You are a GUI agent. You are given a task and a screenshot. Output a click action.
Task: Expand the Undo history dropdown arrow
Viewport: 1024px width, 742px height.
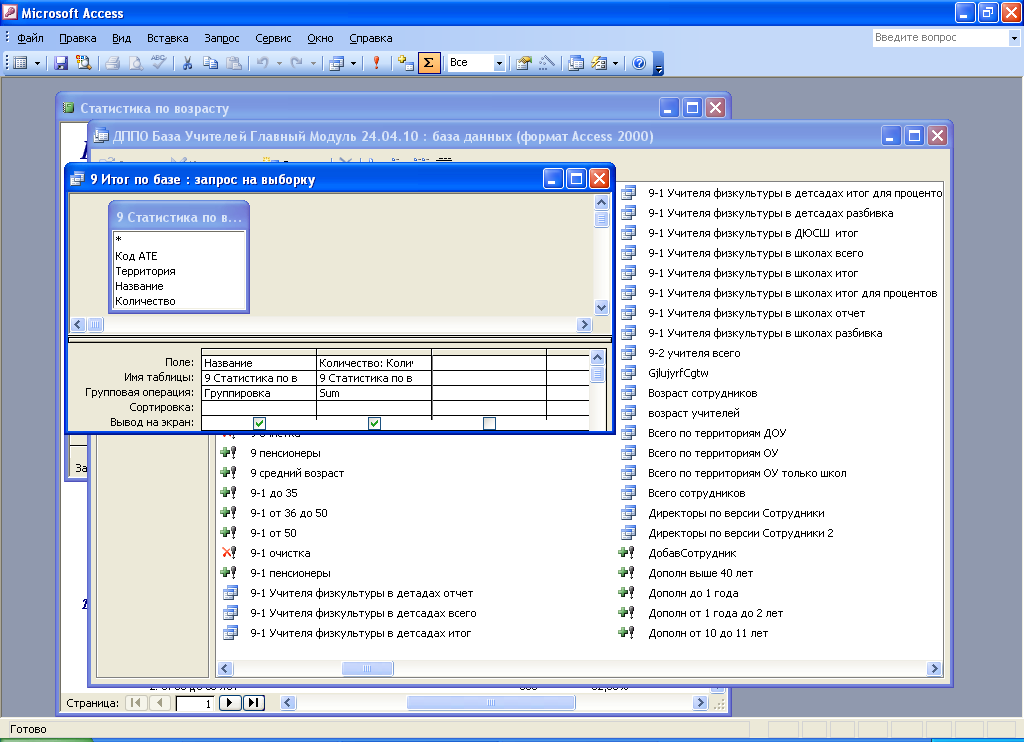pyautogui.click(x=279, y=63)
